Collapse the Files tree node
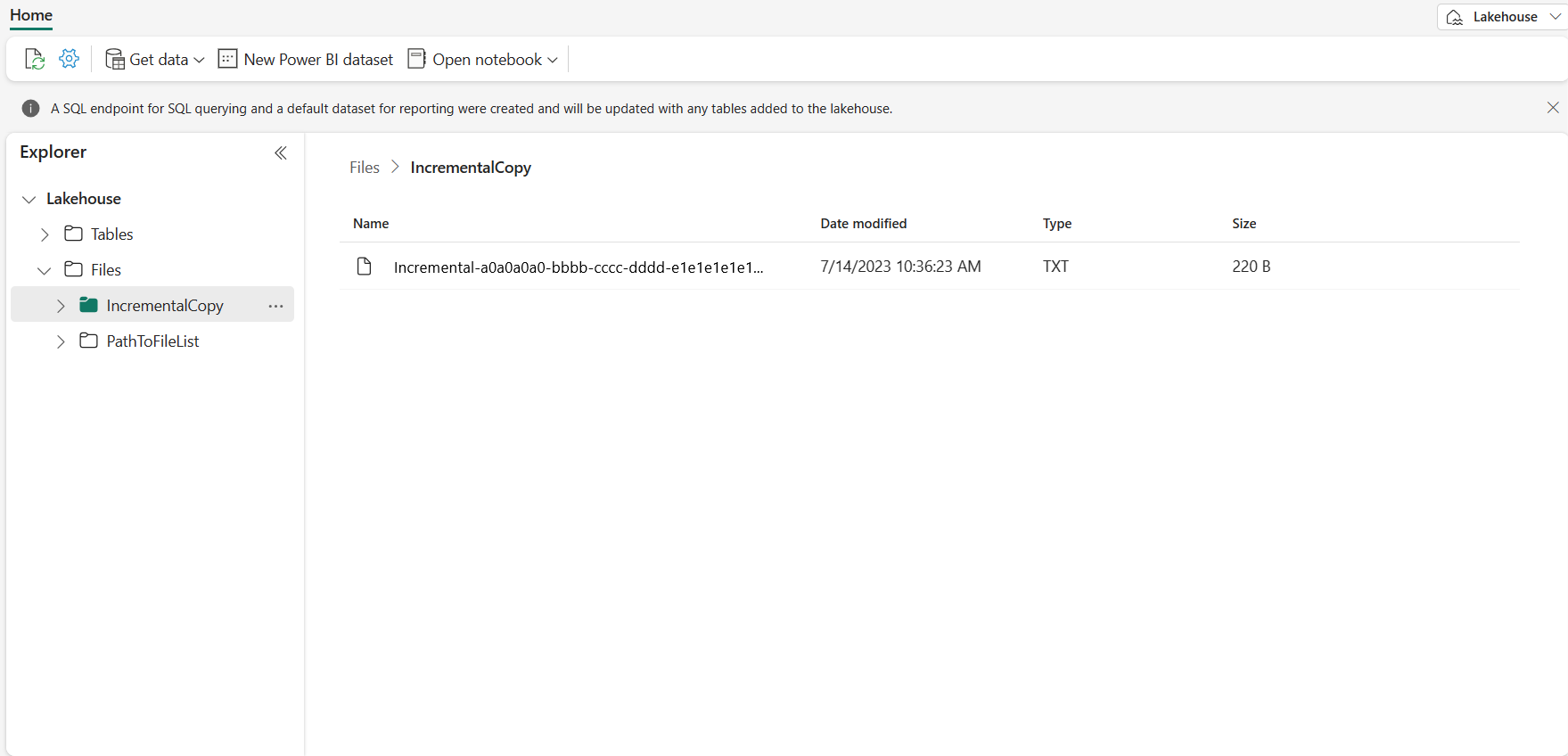This screenshot has height=756, width=1568. coord(45,270)
